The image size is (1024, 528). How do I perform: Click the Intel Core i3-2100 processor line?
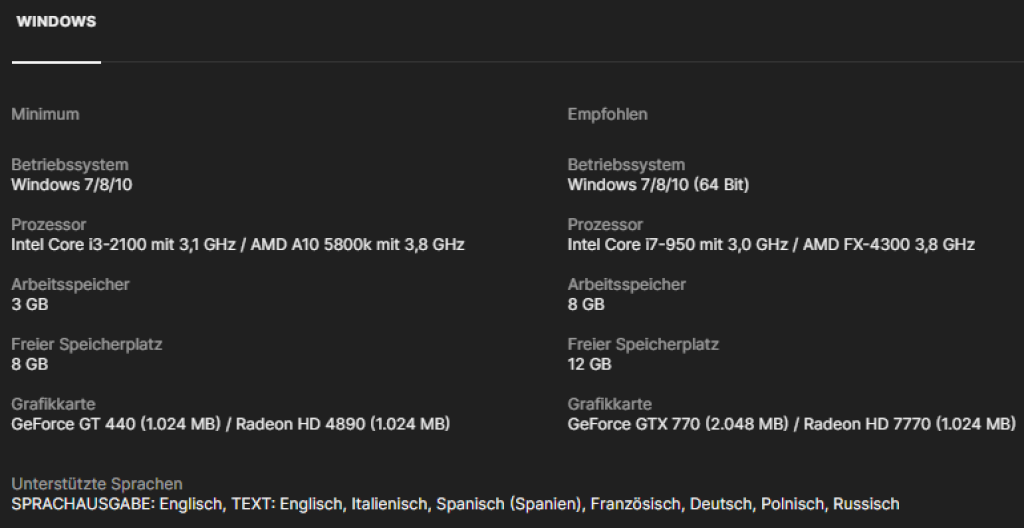point(238,244)
